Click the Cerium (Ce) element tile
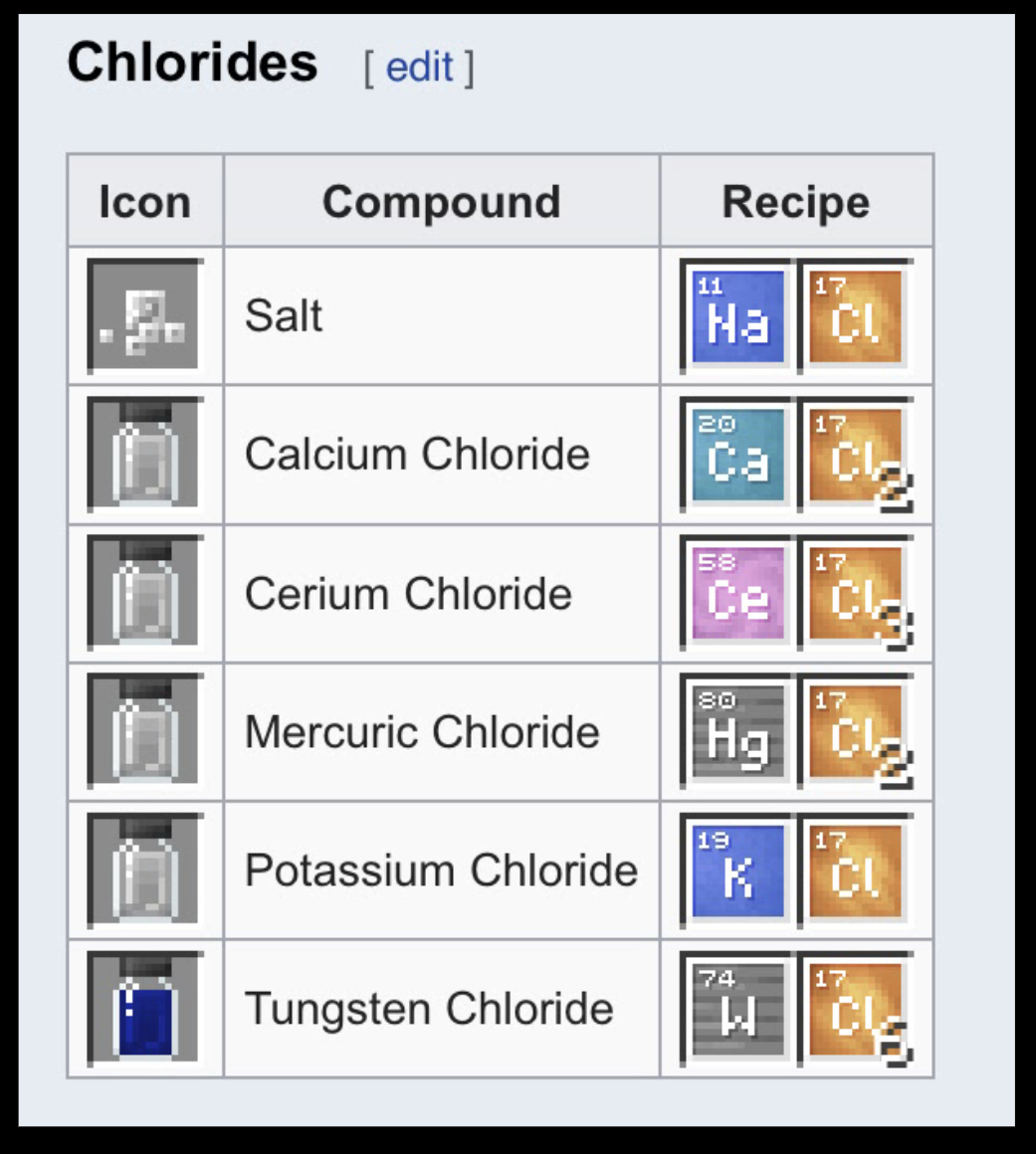This screenshot has height=1154, width=1036. tap(736, 593)
